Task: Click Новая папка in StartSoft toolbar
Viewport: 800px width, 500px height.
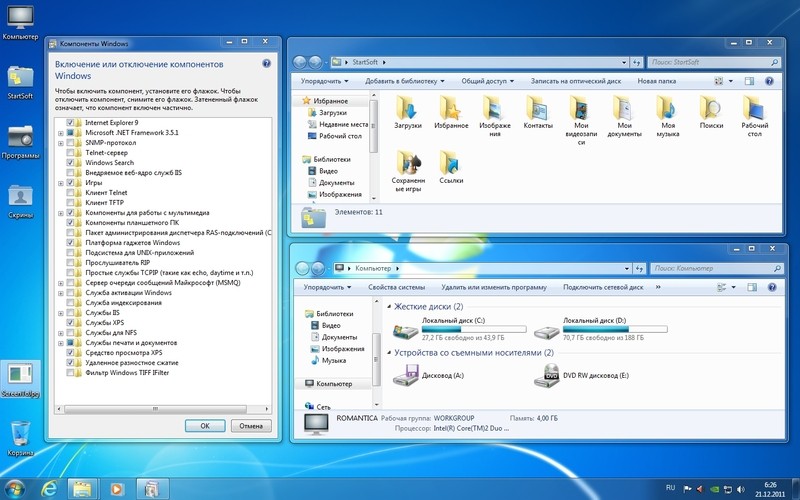Action: pyautogui.click(x=657, y=81)
